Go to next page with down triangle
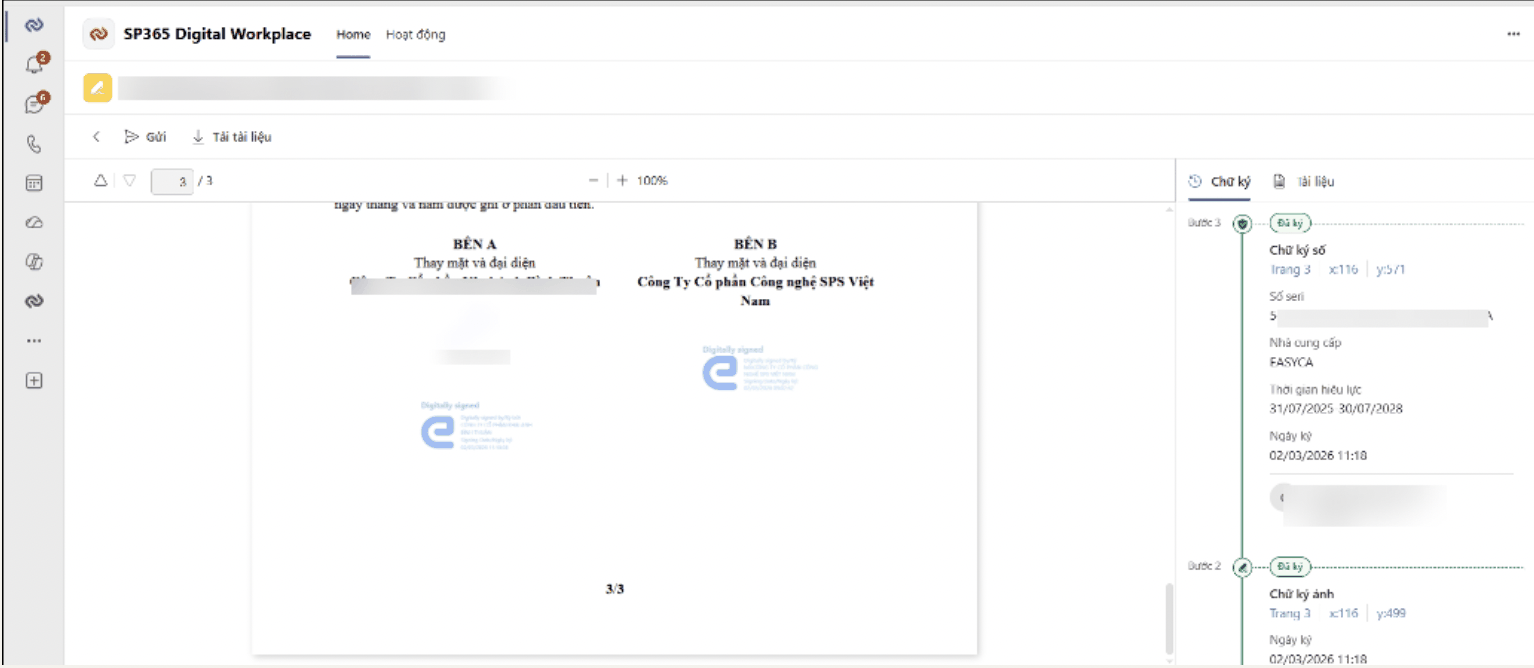Image resolution: width=1534 pixels, height=668 pixels. pos(129,181)
